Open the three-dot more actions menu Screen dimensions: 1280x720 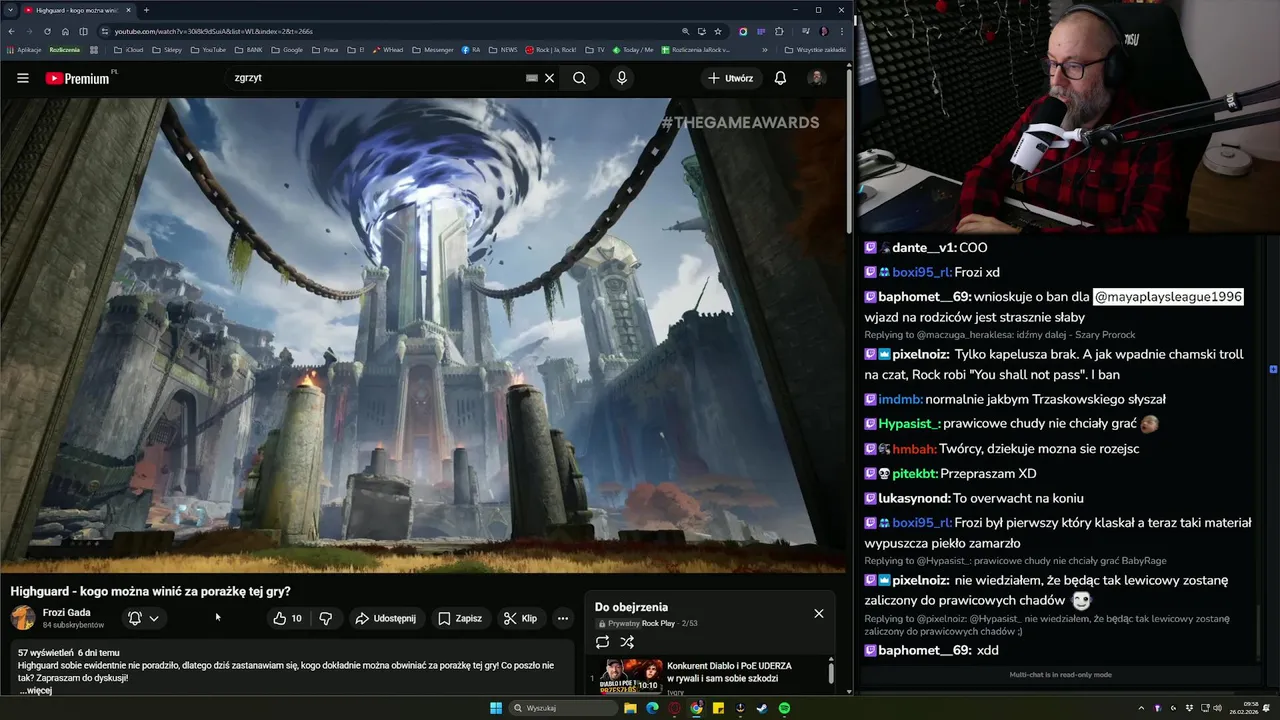tap(563, 618)
